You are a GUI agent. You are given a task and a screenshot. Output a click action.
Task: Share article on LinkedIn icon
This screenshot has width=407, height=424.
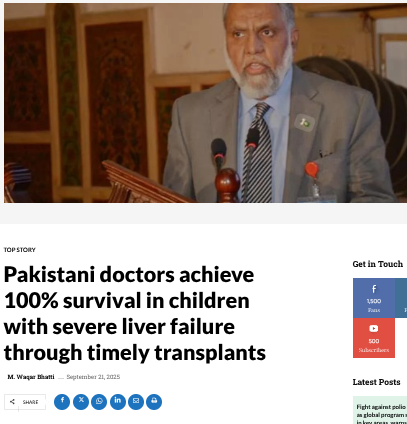pos(118,402)
